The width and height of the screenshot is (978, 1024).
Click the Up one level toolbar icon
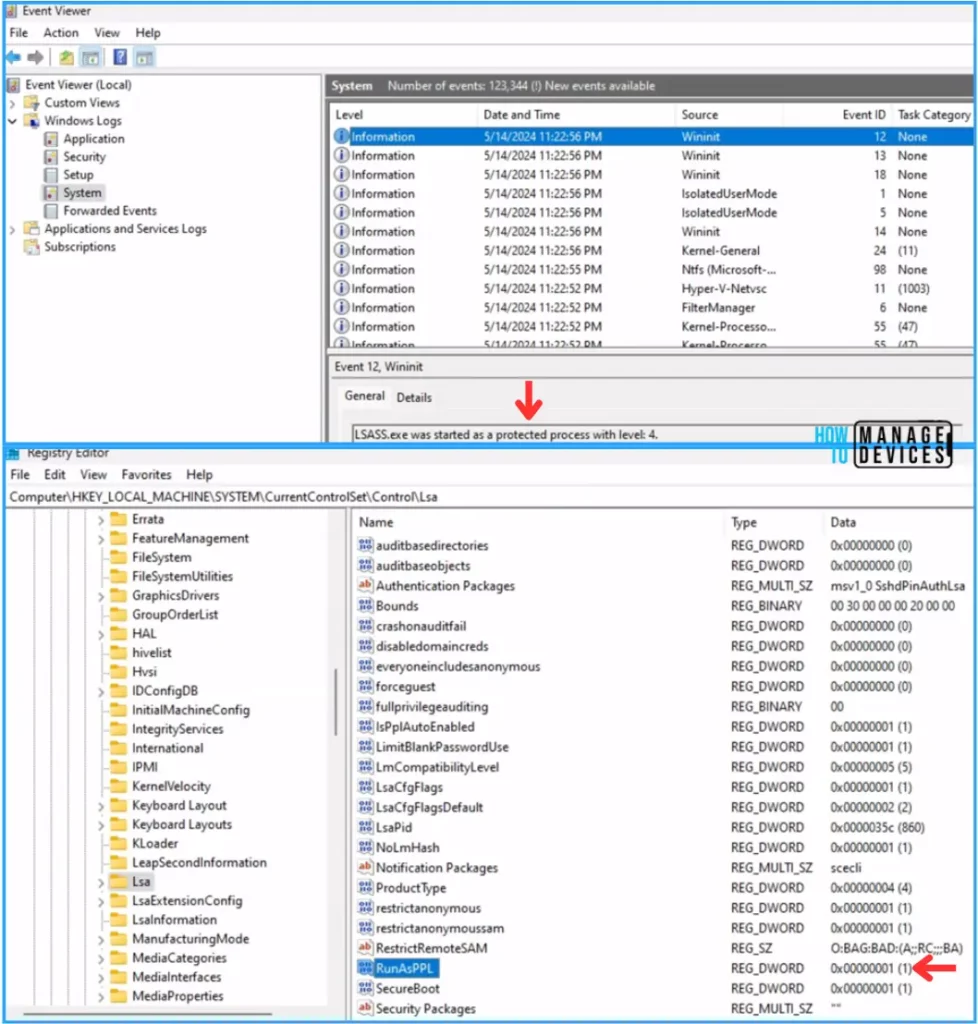click(66, 57)
